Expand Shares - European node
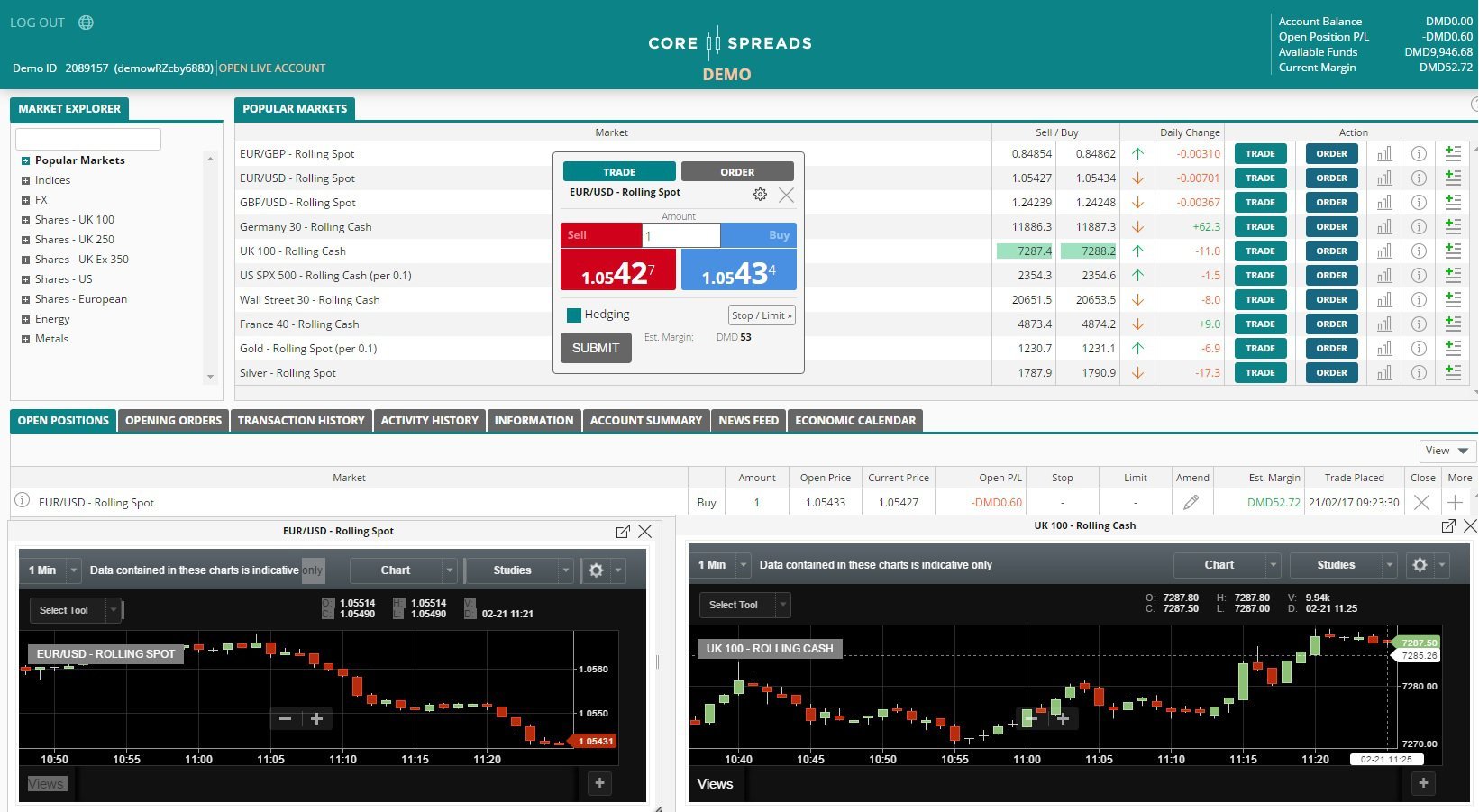1479x812 pixels. pyautogui.click(x=26, y=299)
